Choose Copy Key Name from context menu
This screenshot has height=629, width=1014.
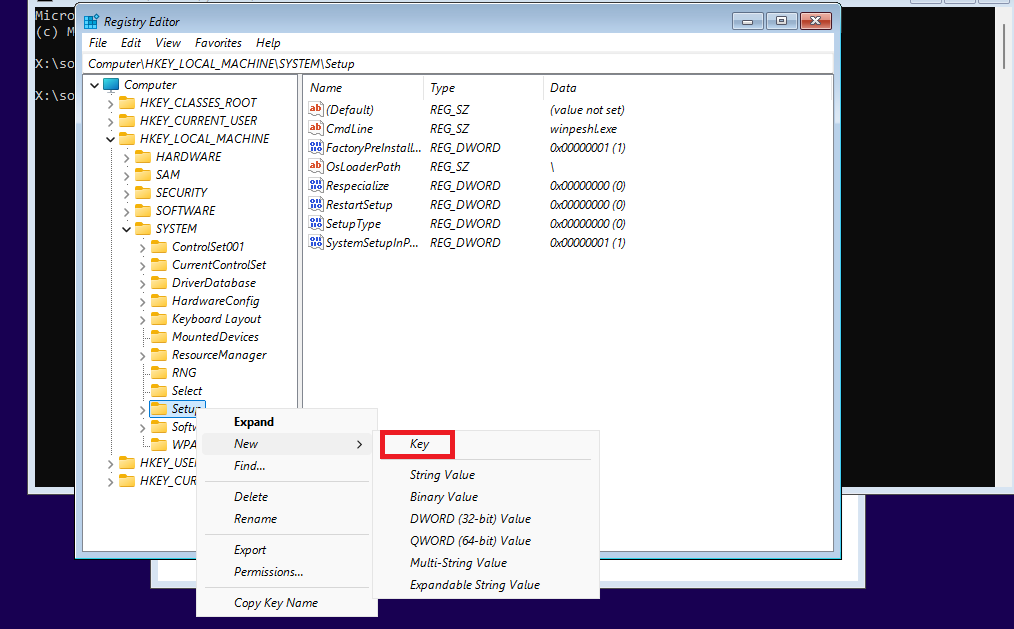[x=275, y=603]
